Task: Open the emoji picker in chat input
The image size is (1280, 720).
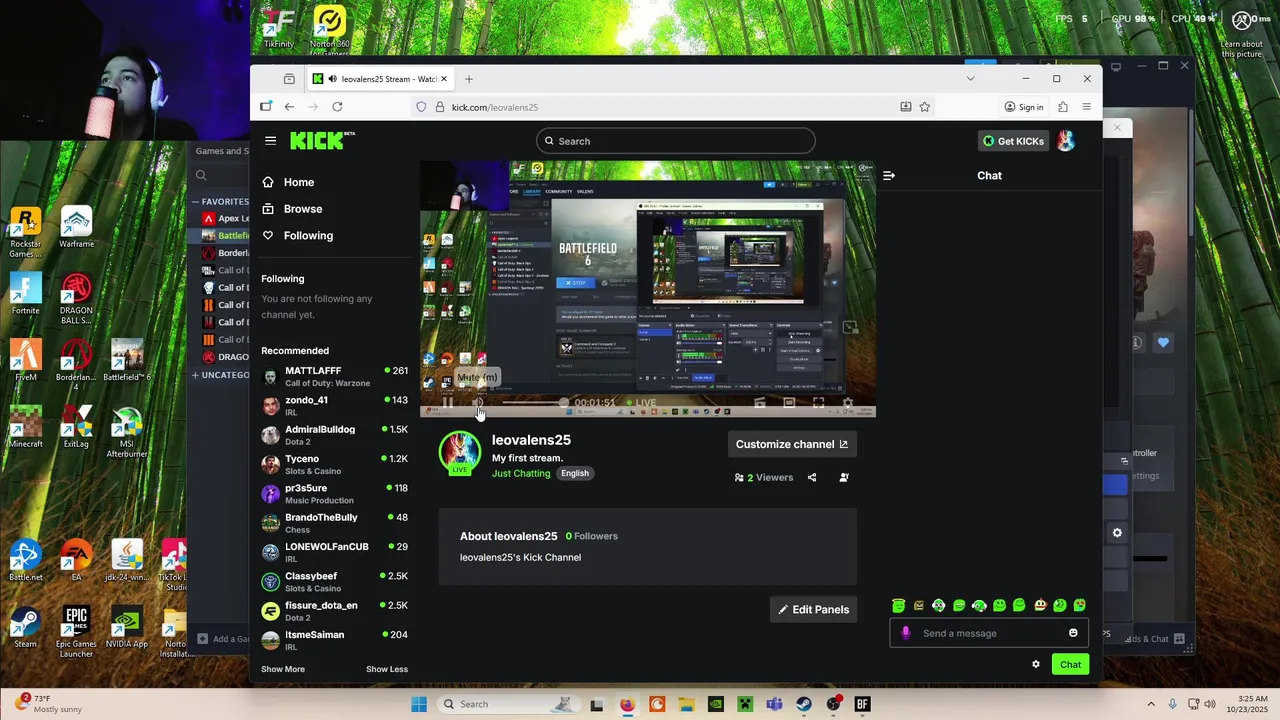Action: [1073, 633]
